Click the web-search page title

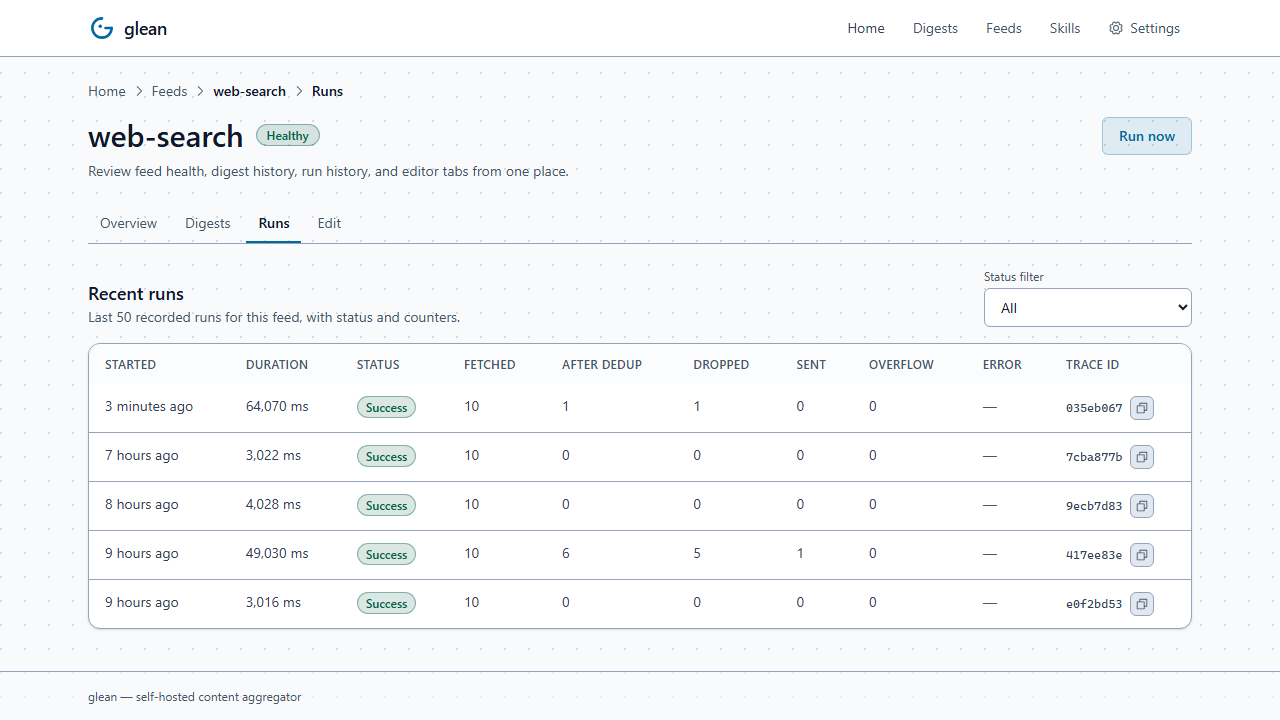click(x=166, y=137)
